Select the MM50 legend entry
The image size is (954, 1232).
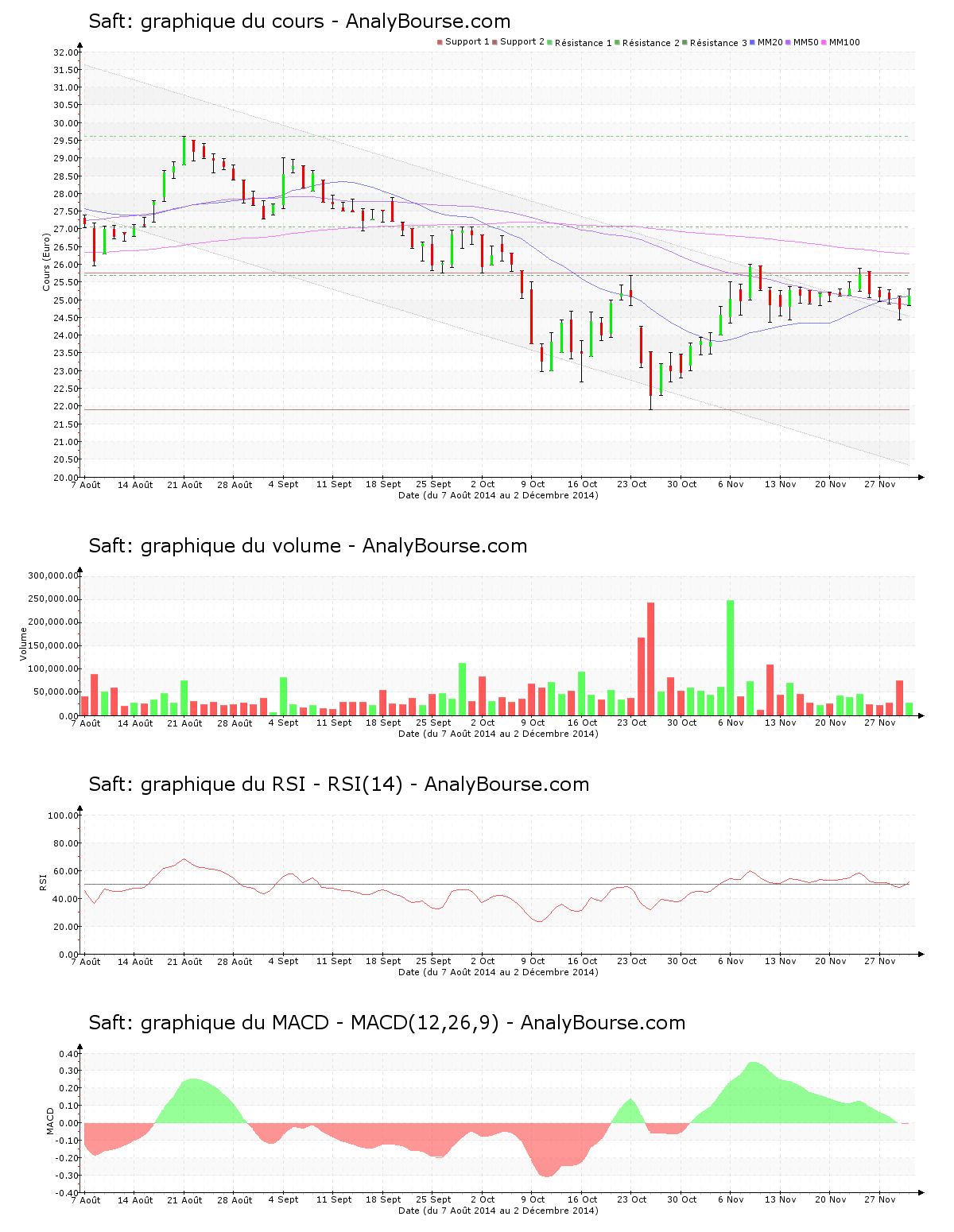coord(802,42)
